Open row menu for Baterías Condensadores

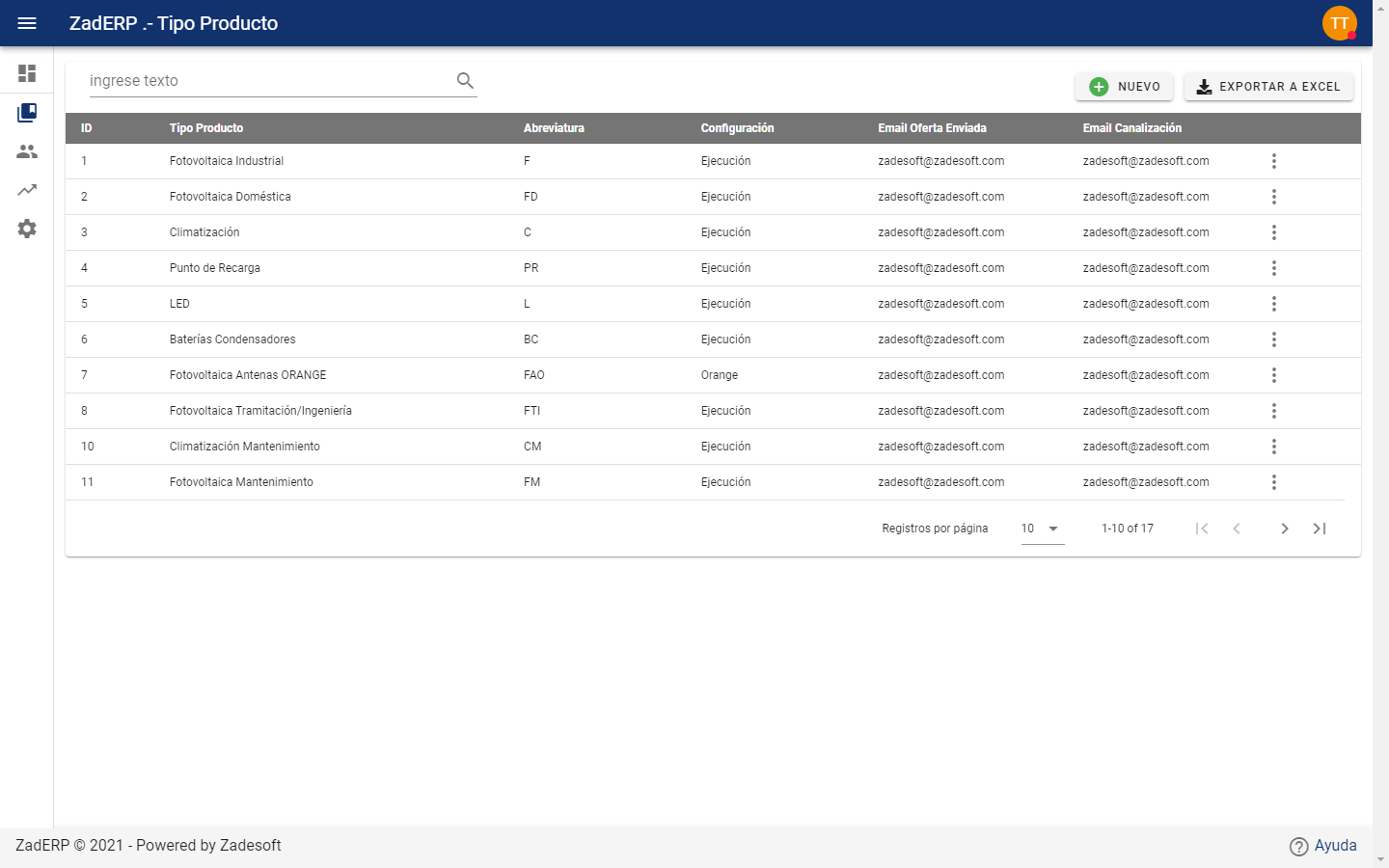tap(1274, 339)
